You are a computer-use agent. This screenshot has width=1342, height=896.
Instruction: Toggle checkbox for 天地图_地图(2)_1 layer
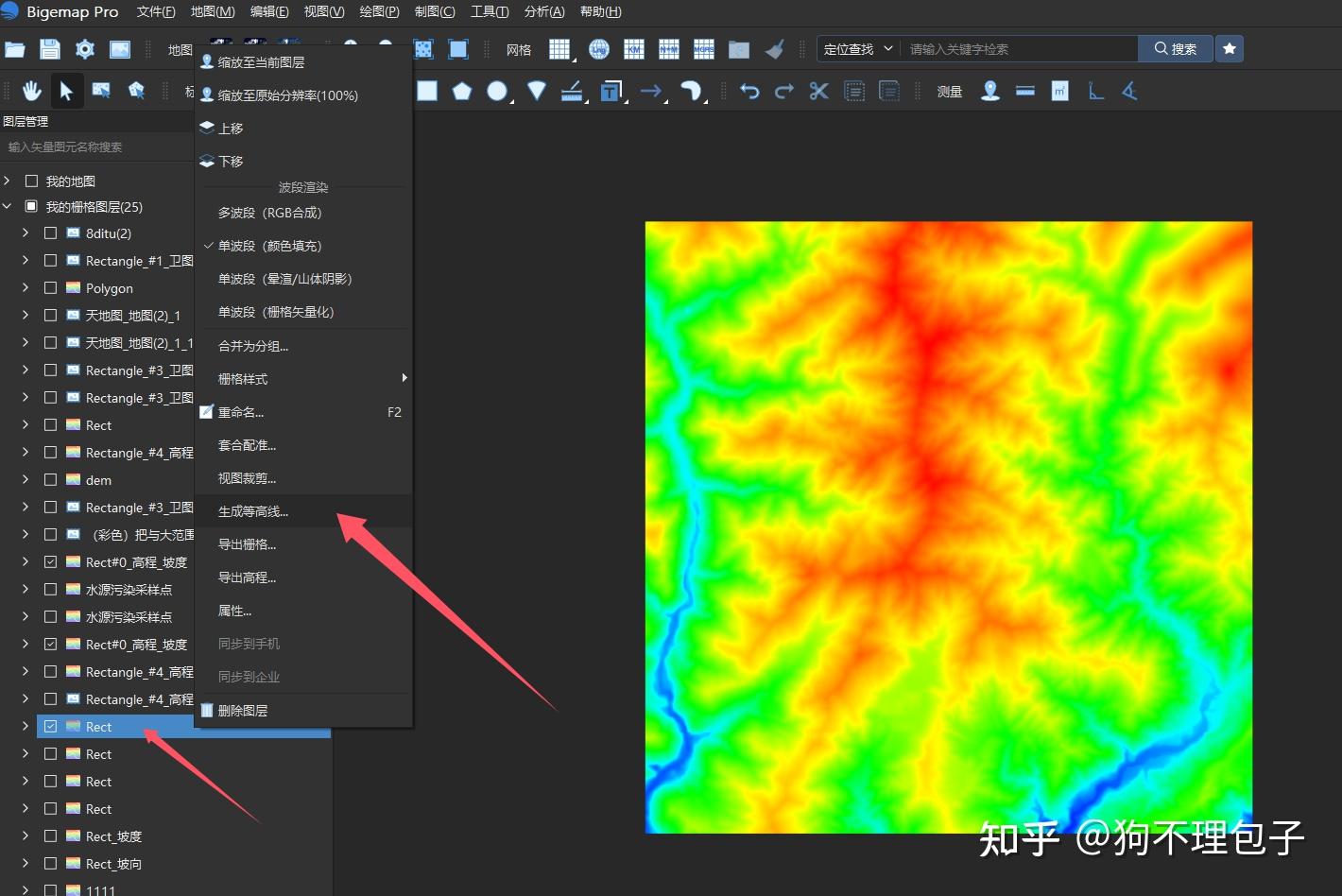click(x=51, y=315)
